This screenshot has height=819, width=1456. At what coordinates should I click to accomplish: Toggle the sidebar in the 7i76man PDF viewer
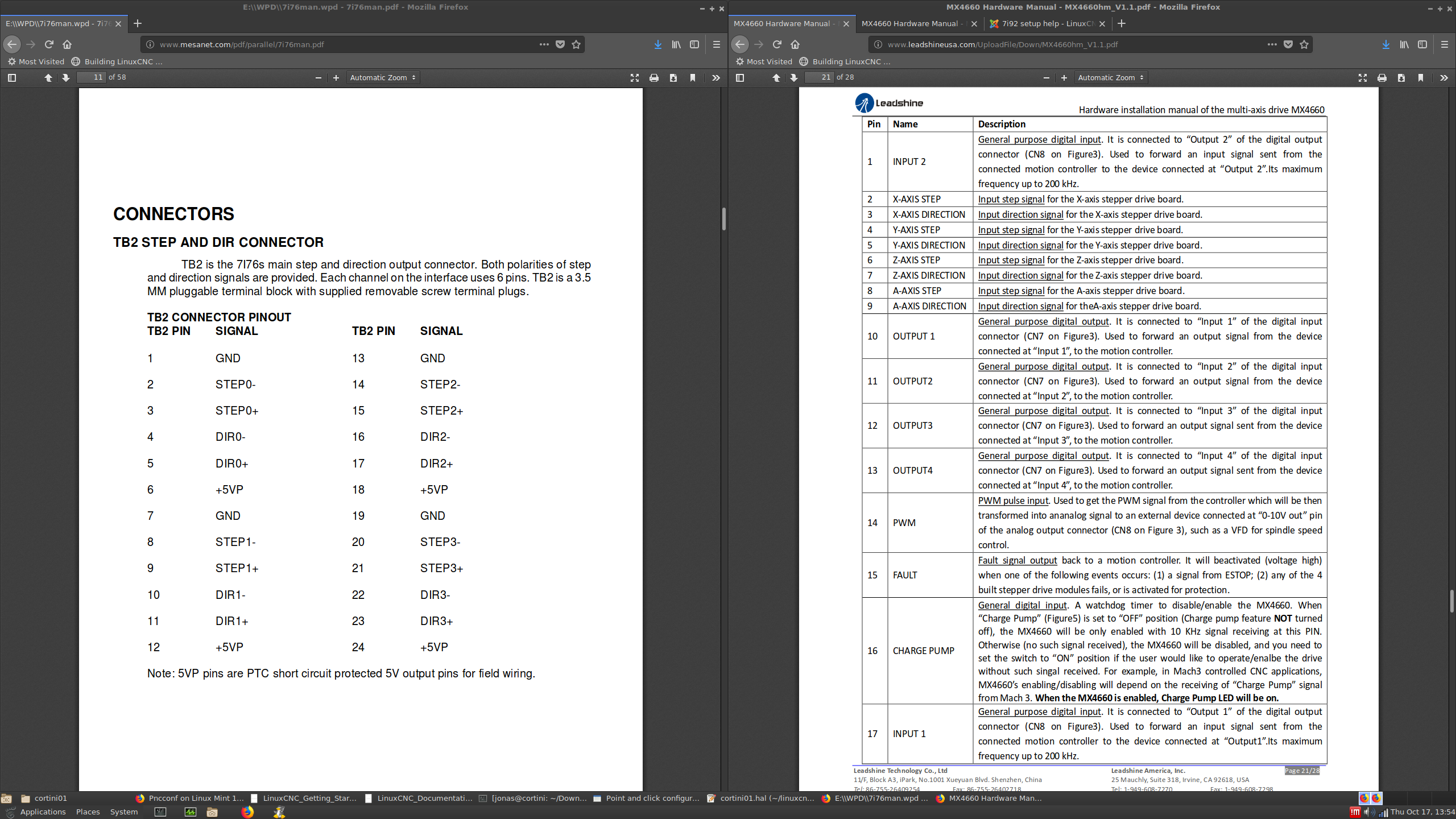point(12,77)
